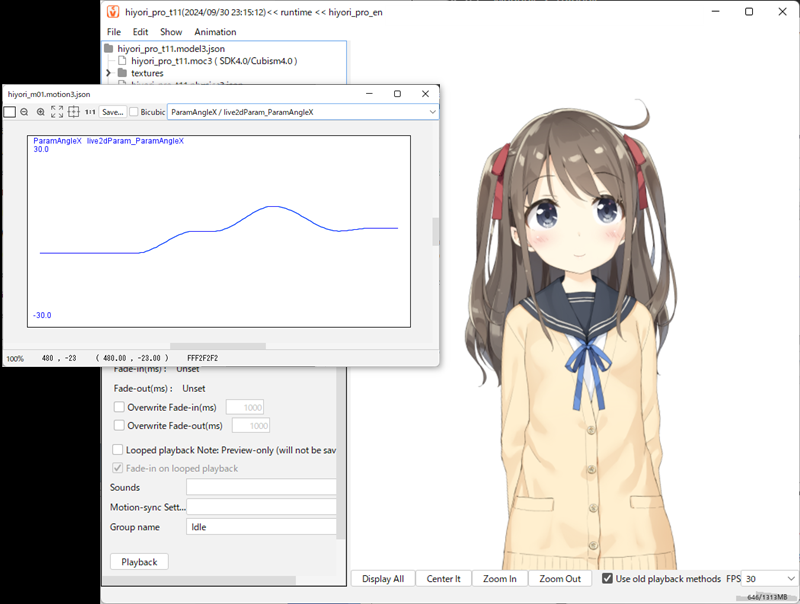
Task: Reset graph to 1:1 scale
Action: [90, 112]
